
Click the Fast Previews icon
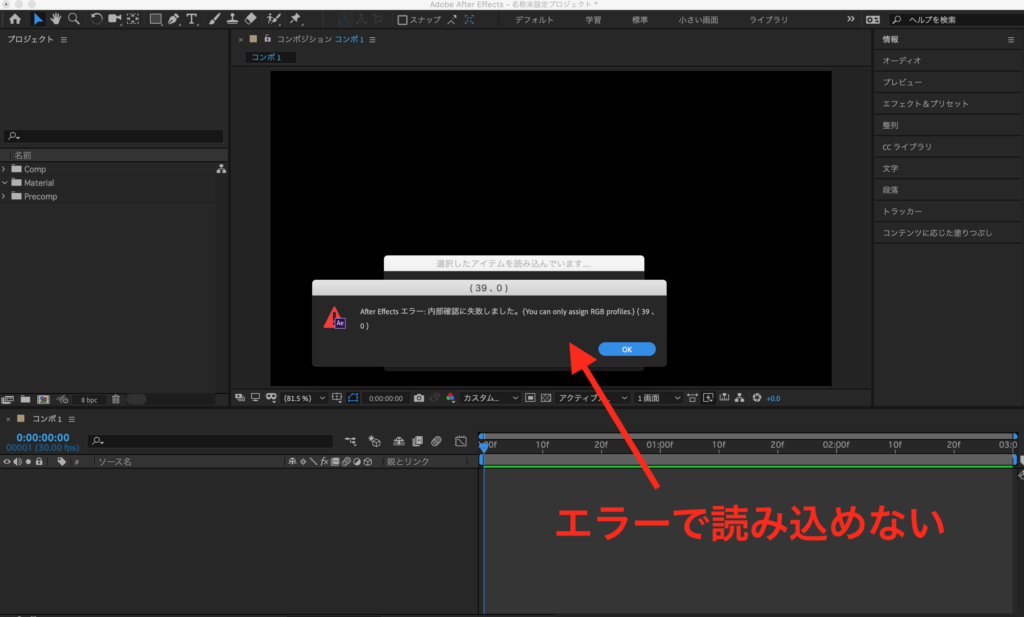point(708,398)
